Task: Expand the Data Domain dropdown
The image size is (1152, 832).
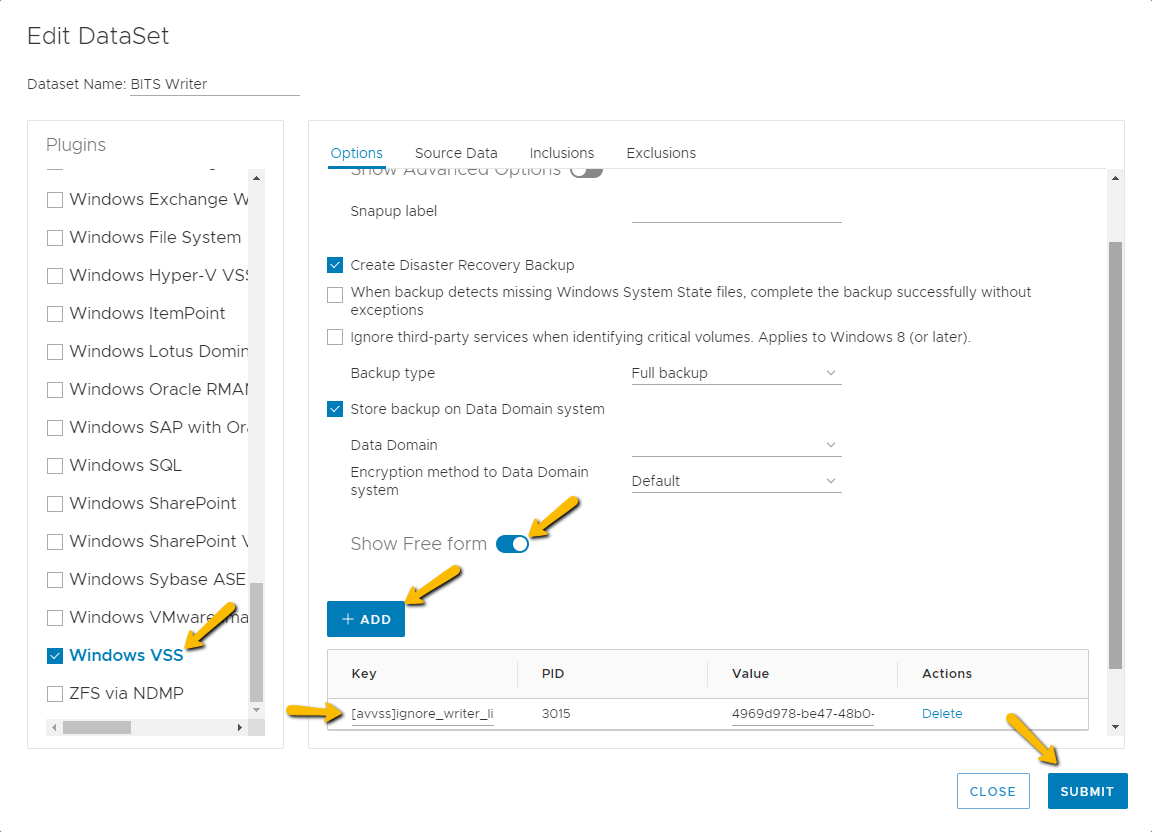Action: point(736,445)
